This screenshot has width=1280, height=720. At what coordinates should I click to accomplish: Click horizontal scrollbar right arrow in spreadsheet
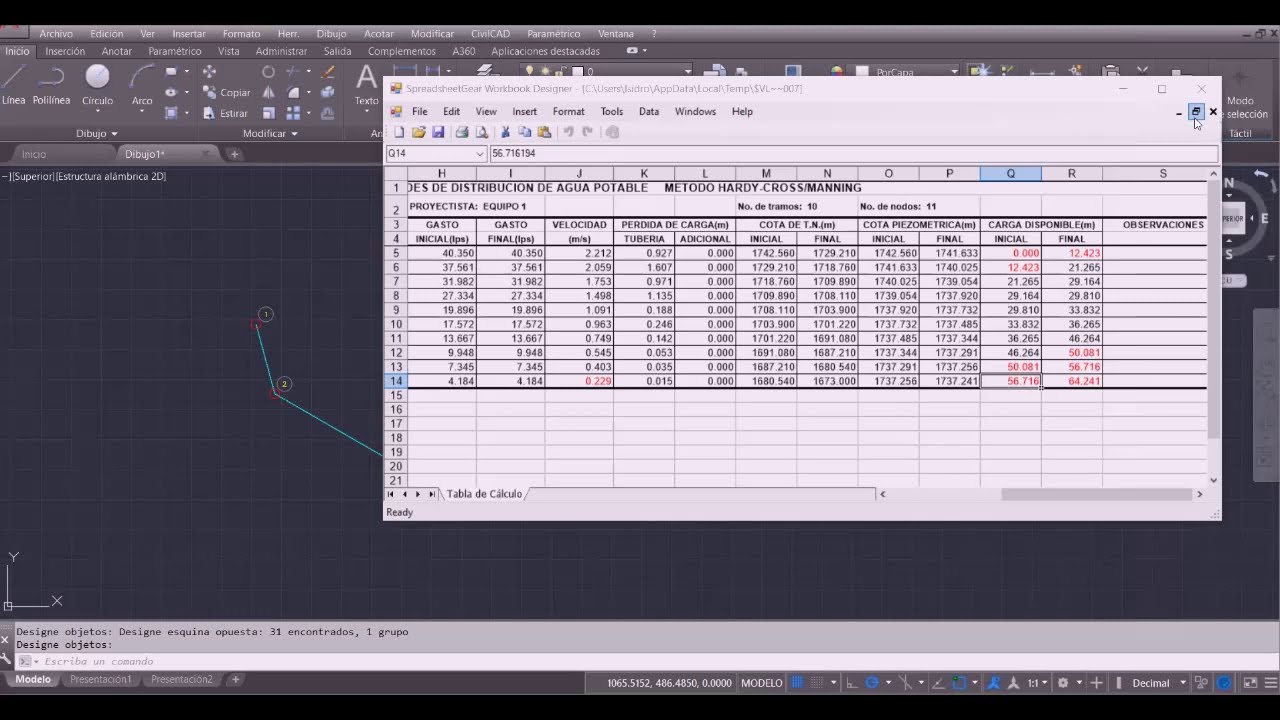[x=1200, y=494]
